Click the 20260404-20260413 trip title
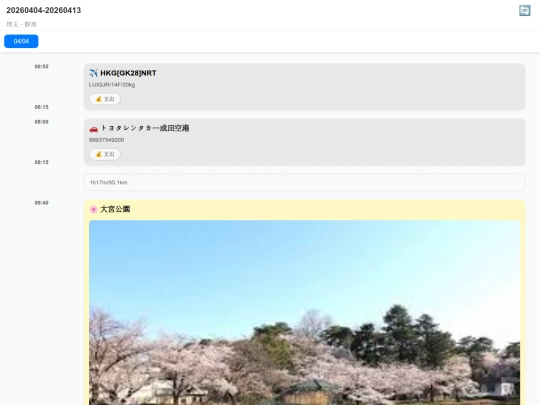This screenshot has width=540, height=405. pos(44,10)
